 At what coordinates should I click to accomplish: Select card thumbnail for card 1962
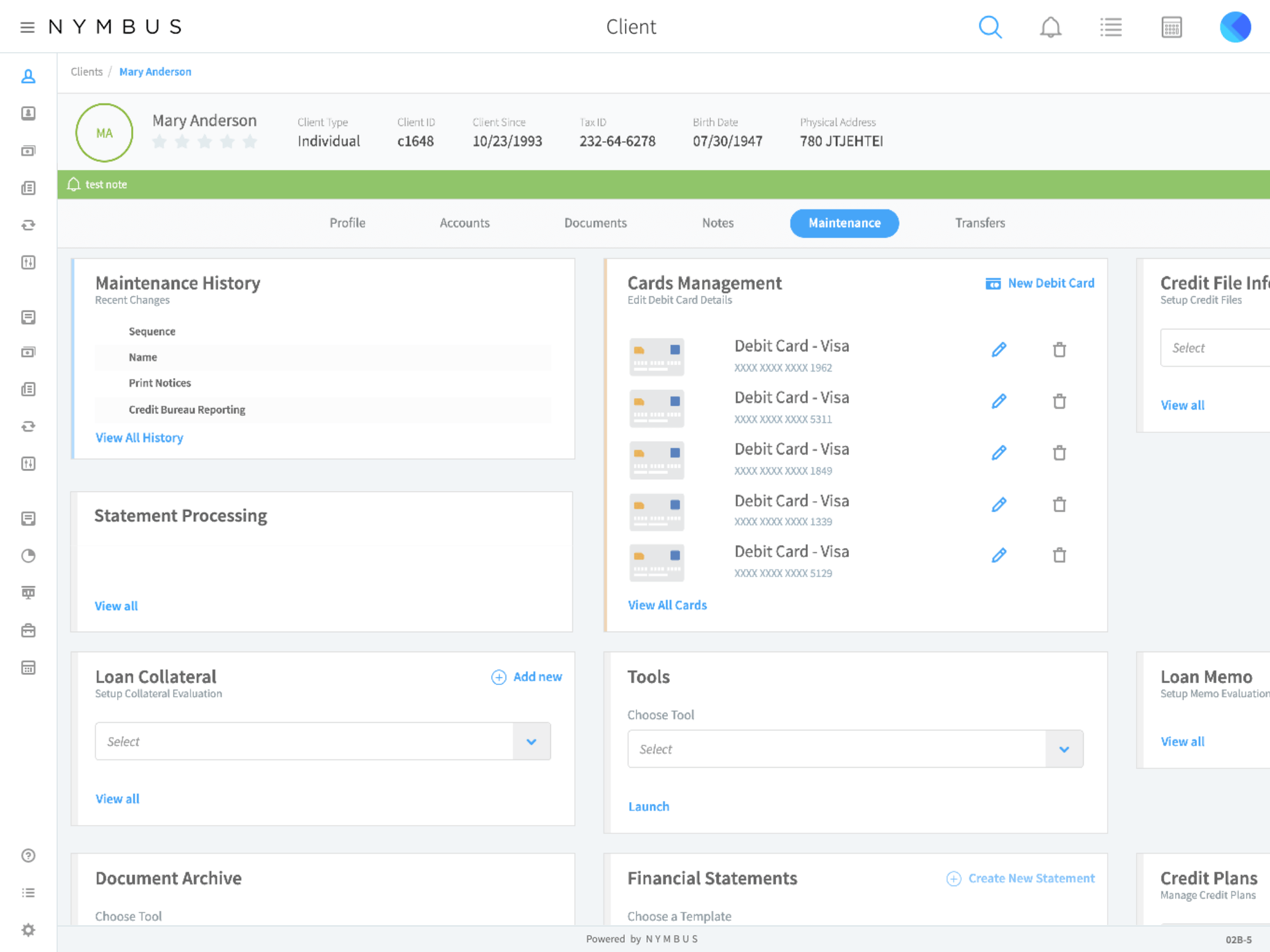(657, 357)
